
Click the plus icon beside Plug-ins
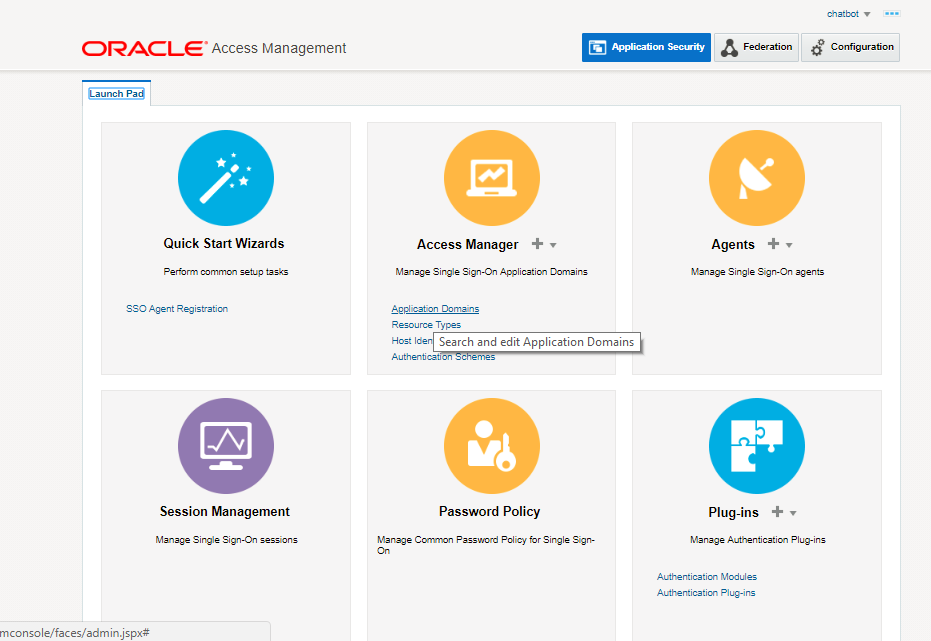pos(777,512)
